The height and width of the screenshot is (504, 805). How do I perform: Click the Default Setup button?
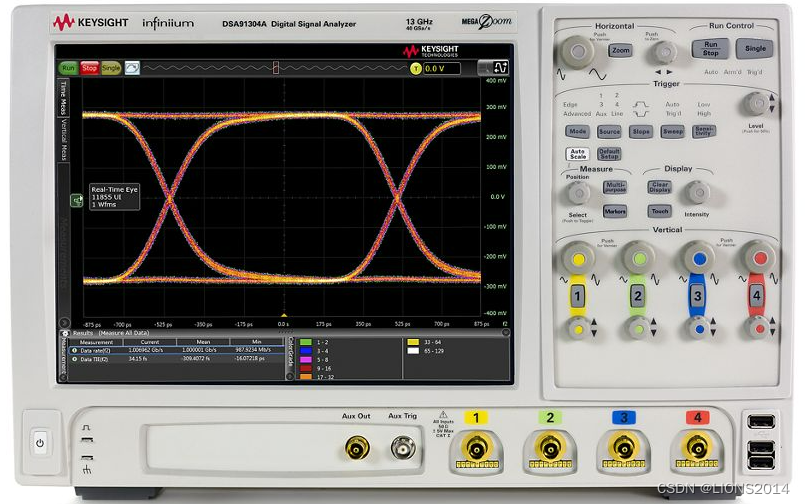tap(609, 153)
